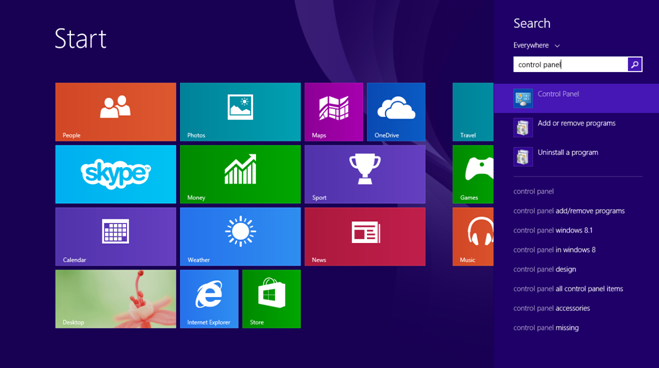
Task: Expand the Everywhere search scope dropdown
Action: tap(536, 45)
